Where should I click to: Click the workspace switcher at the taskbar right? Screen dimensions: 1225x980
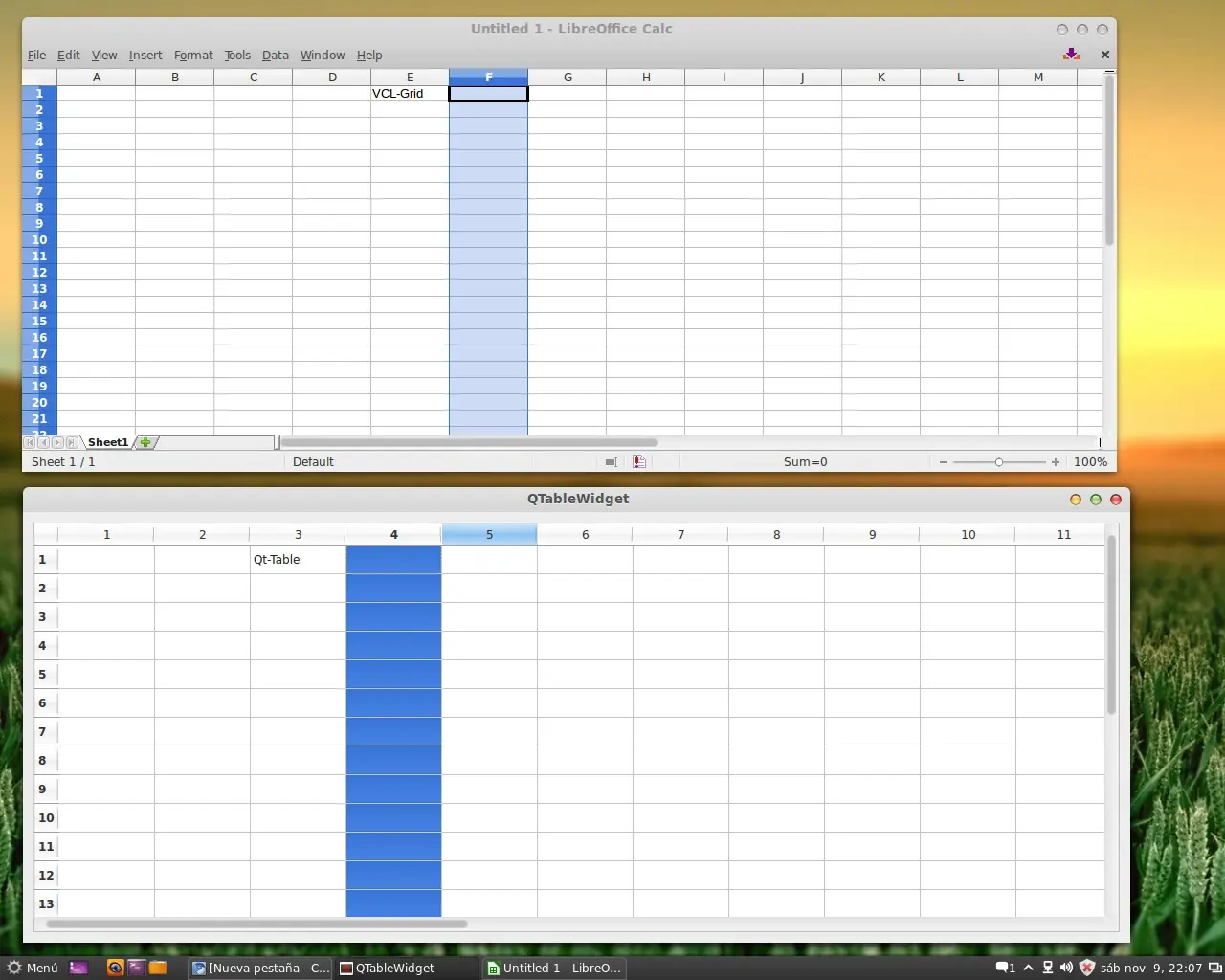pos(1216,968)
